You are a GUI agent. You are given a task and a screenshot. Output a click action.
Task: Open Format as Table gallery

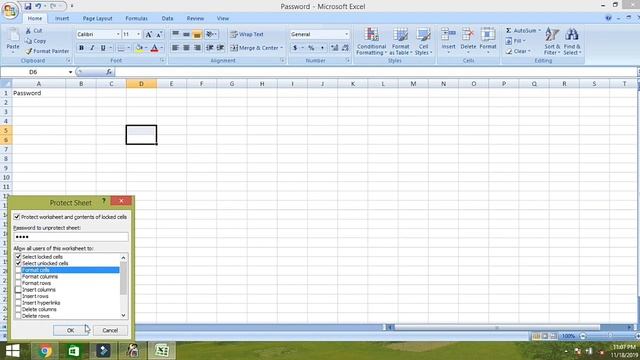point(400,41)
